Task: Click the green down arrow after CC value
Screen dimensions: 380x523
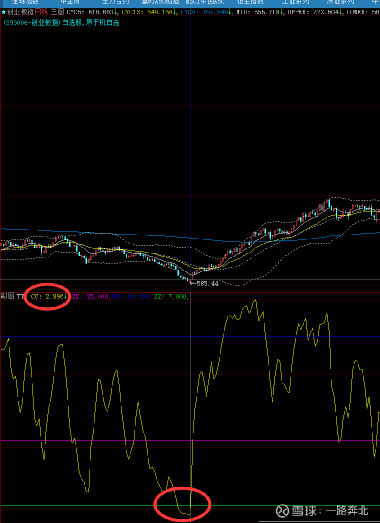Action: point(65,296)
